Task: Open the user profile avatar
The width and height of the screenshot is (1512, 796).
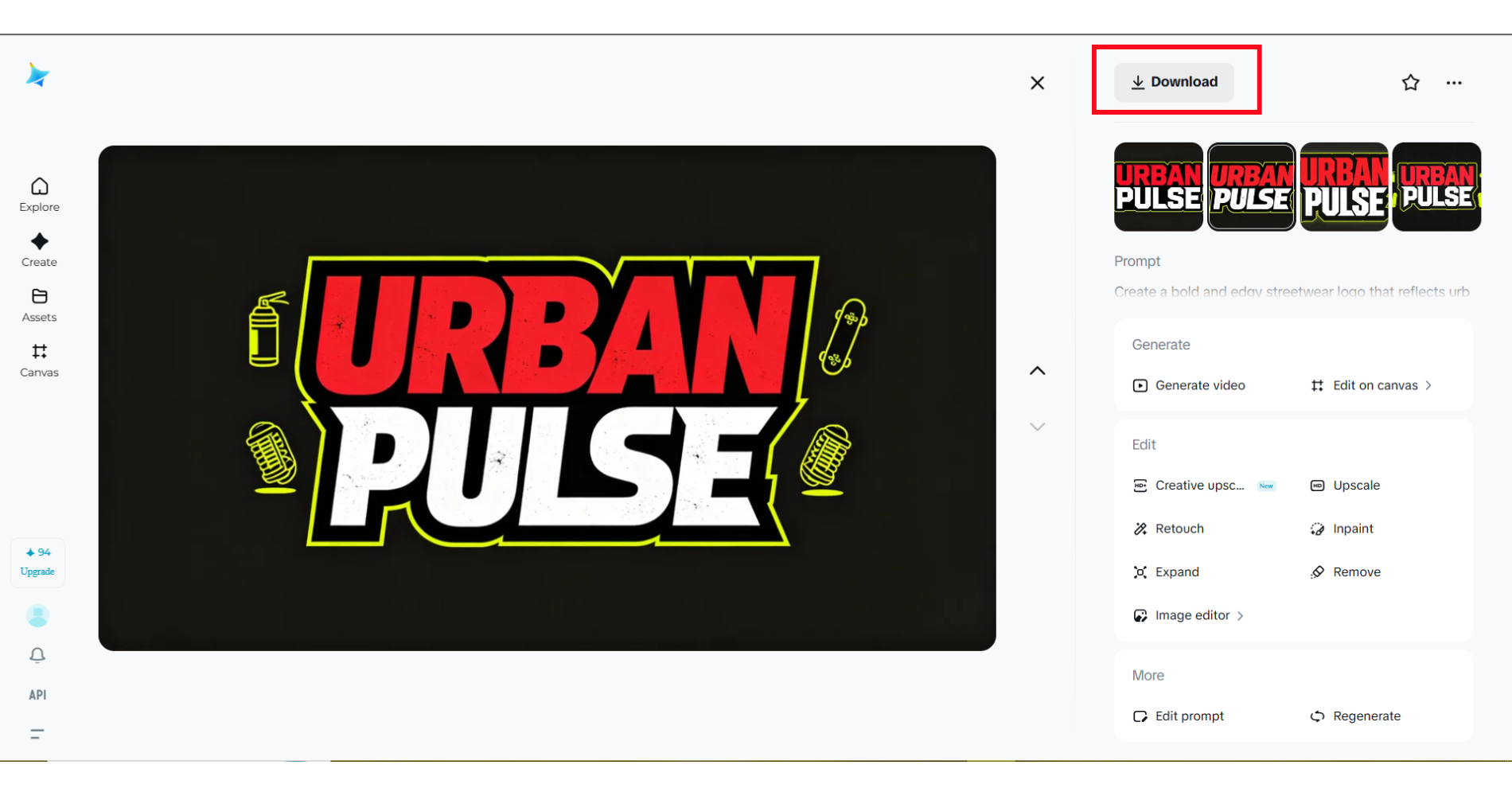Action: pyautogui.click(x=37, y=615)
